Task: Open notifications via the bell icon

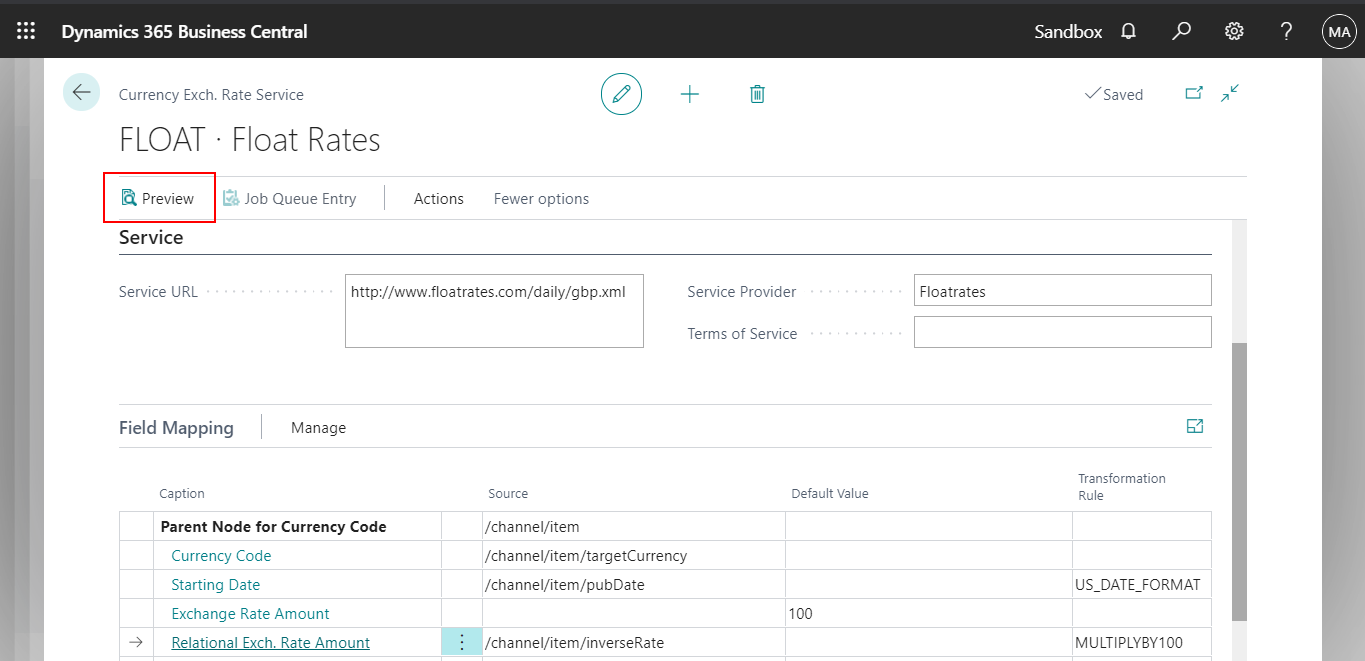Action: (1128, 31)
